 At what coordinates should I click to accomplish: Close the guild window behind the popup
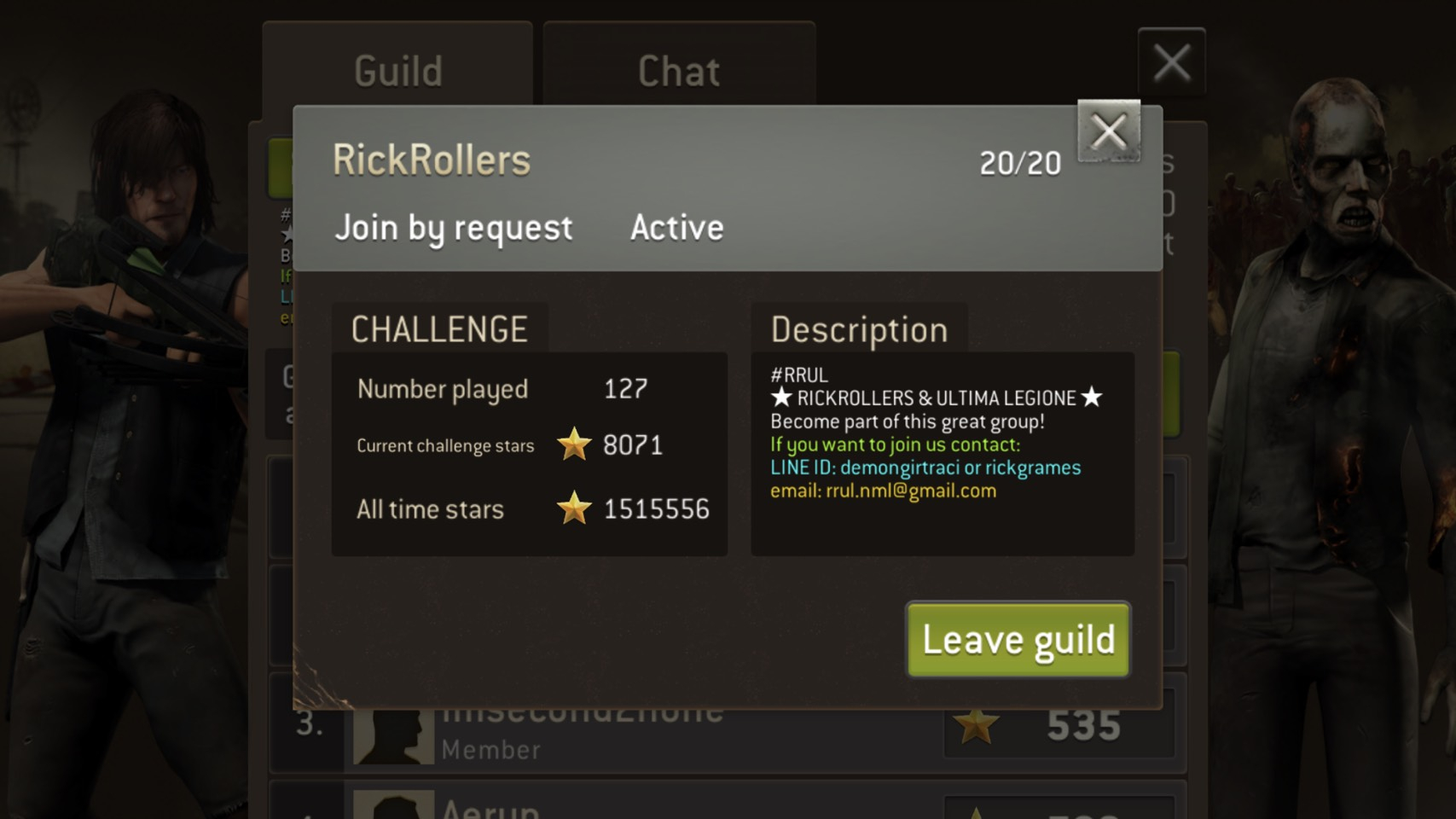tap(1171, 62)
